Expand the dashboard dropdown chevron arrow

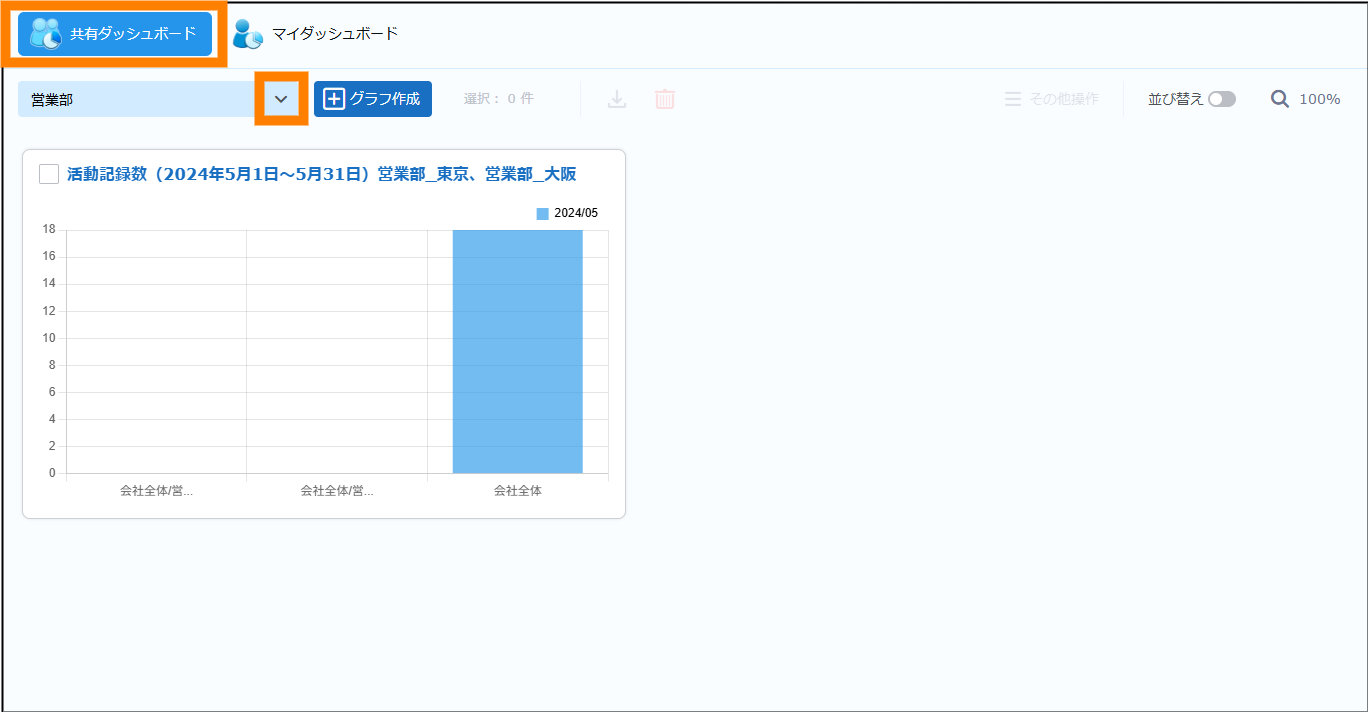(281, 99)
